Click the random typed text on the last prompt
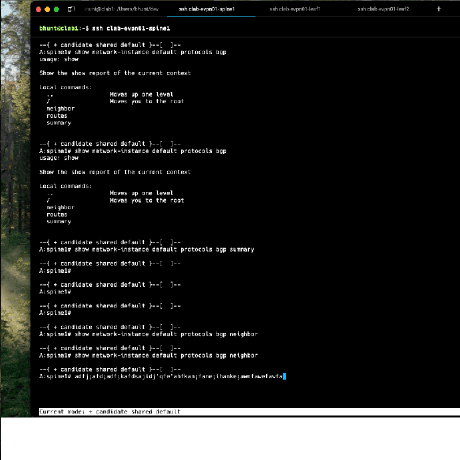The height and width of the screenshot is (460, 460). pos(178,376)
